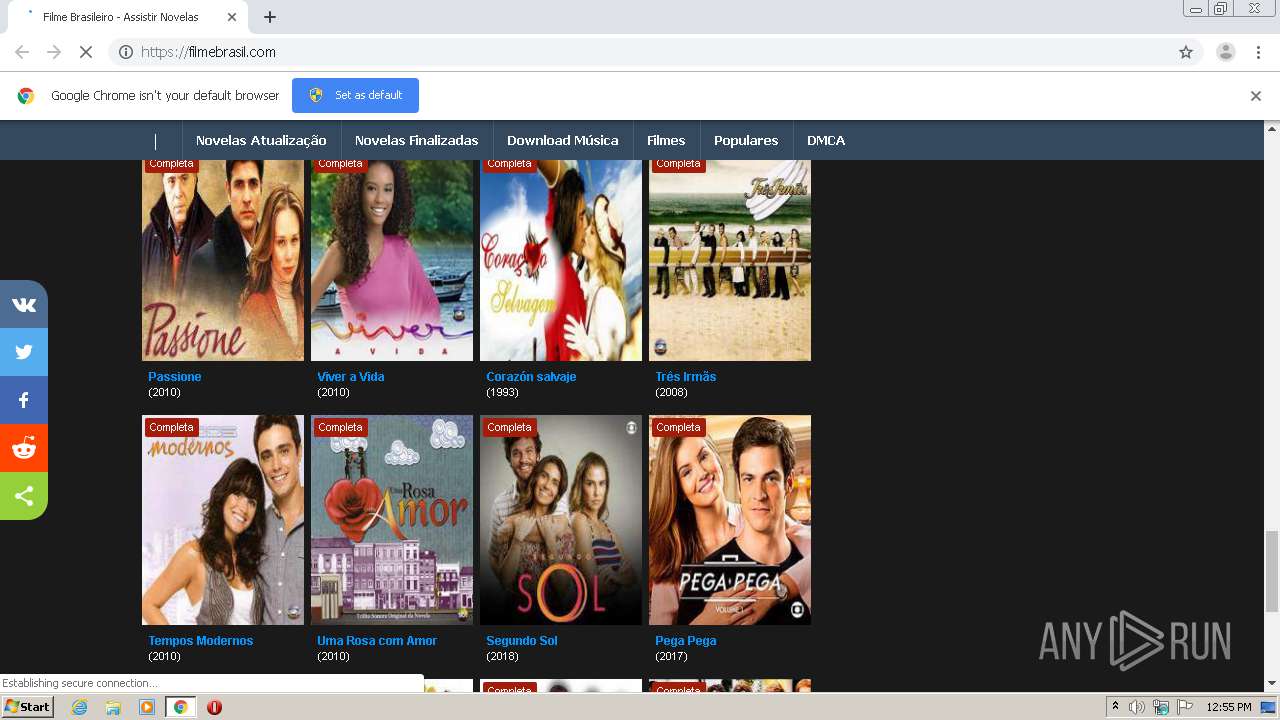Share page on Twitter sidebar icon
Image resolution: width=1280 pixels, height=720 pixels.
point(24,352)
